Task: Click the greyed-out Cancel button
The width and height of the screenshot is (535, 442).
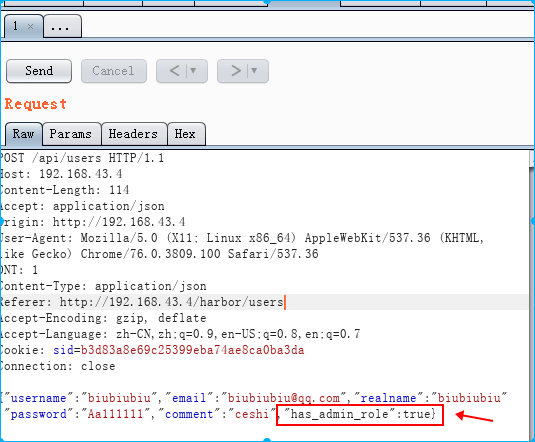Action: pyautogui.click(x=114, y=71)
